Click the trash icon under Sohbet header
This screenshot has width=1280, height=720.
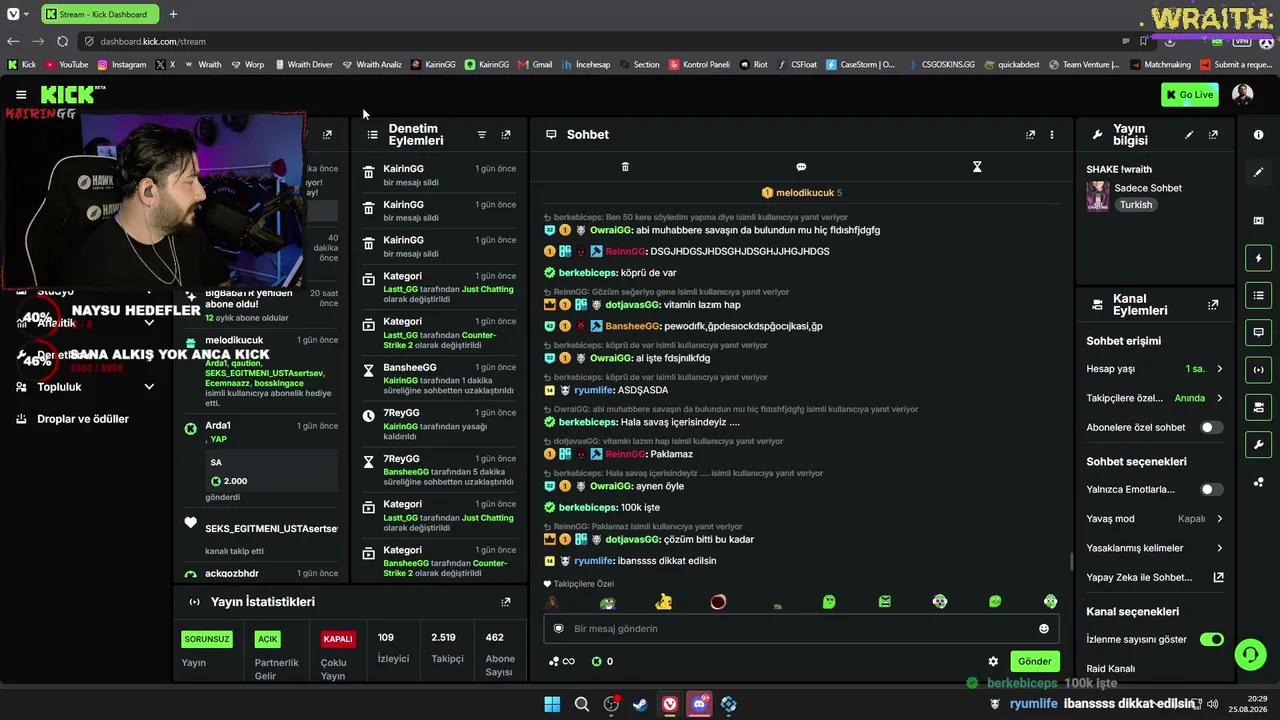click(625, 167)
